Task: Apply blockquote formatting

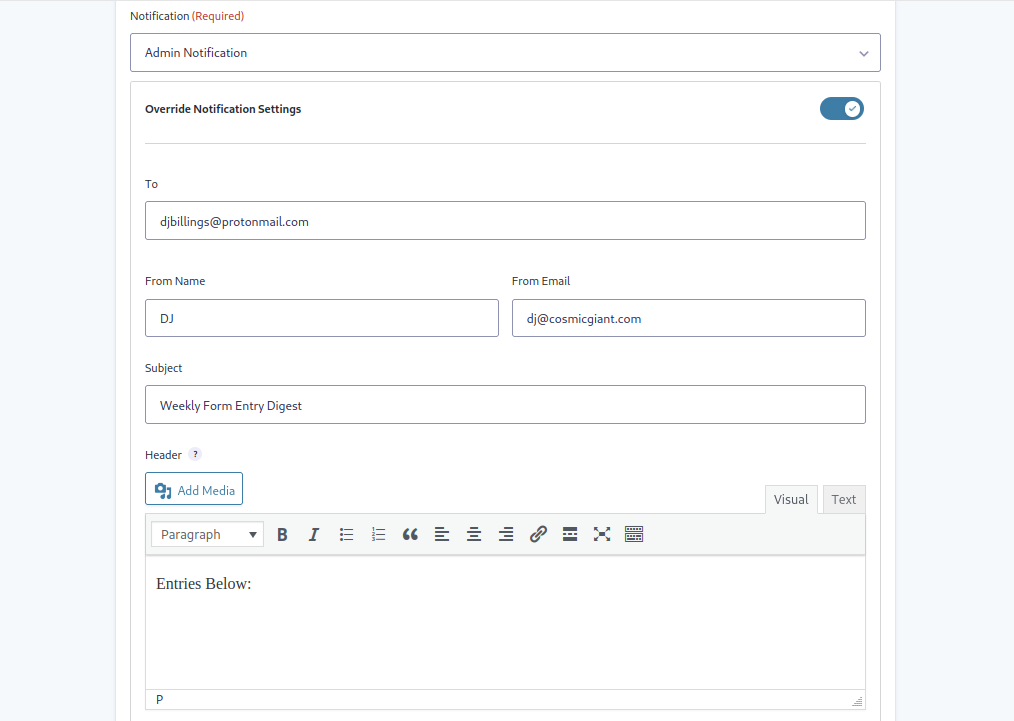Action: [x=410, y=533]
